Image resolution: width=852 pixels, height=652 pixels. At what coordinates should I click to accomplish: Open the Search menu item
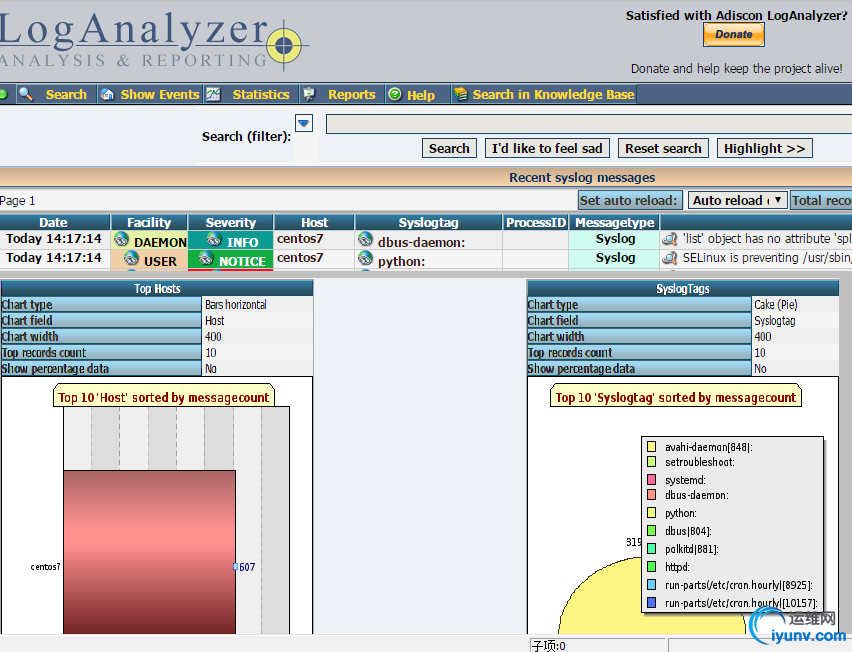coord(66,95)
